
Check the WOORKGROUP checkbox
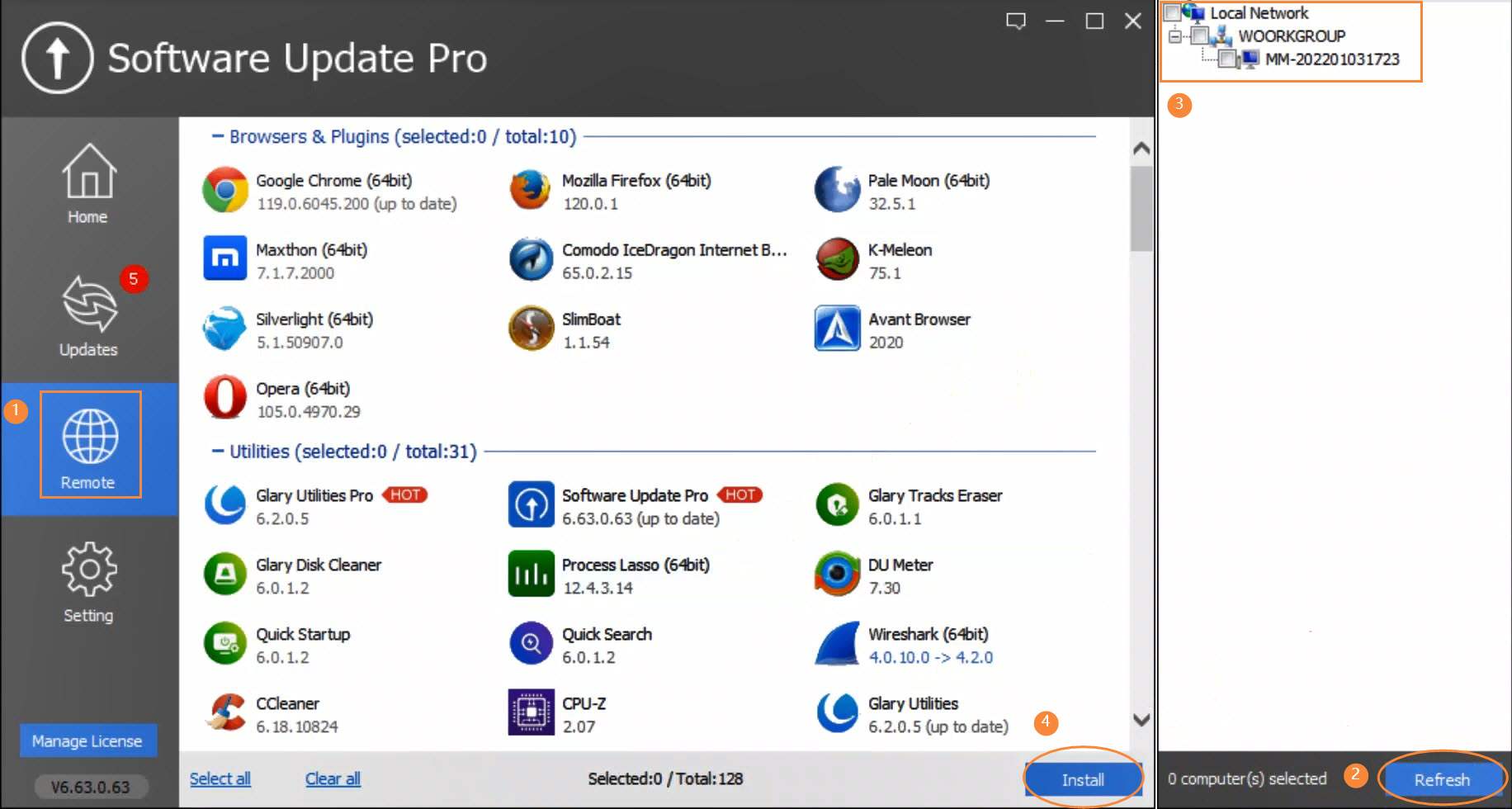(1201, 35)
